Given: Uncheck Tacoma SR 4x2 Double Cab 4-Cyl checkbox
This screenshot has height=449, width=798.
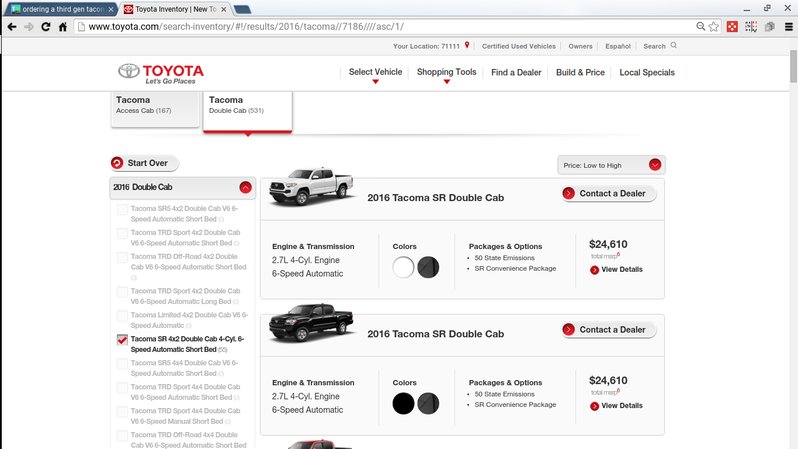Looking at the screenshot, I should pyautogui.click(x=122, y=340).
